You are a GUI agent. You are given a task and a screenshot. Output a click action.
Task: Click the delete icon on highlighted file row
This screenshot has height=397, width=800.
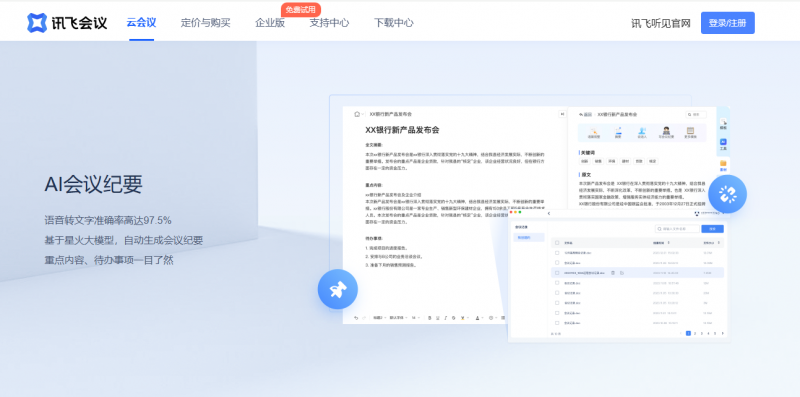[x=613, y=273]
